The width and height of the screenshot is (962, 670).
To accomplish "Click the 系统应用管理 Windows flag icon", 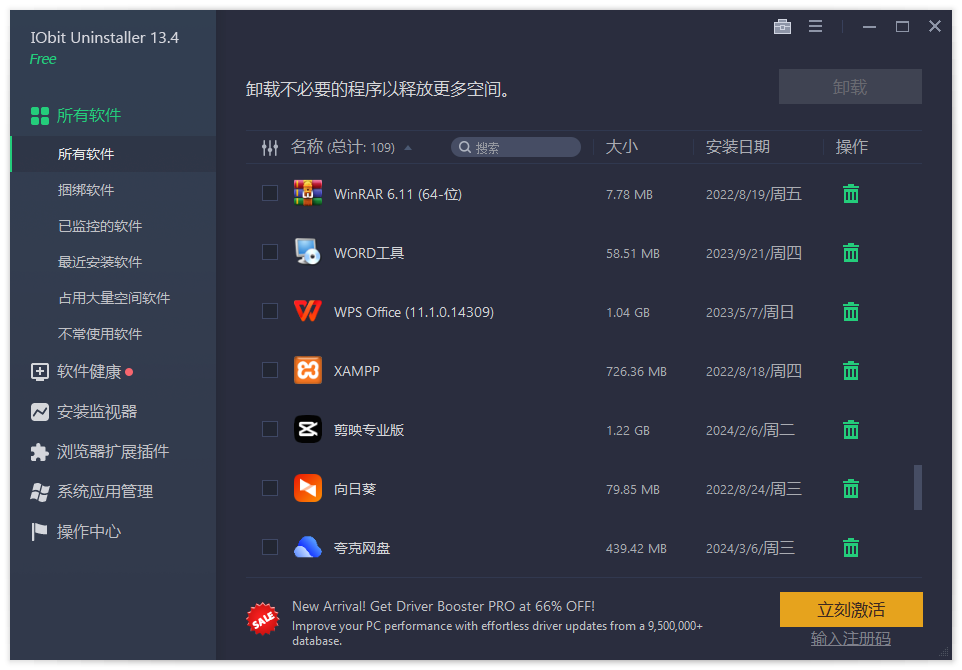I will click(40, 492).
